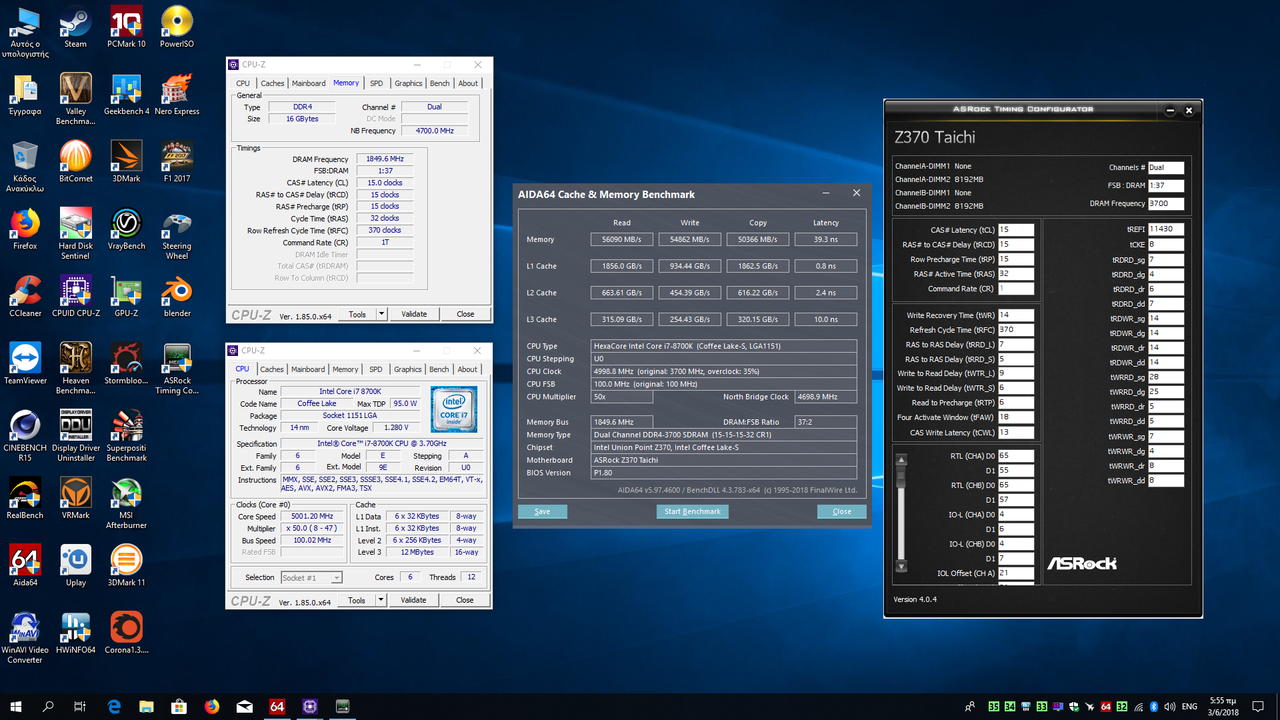Screen dimensions: 1280x720
Task: Open CPUID CPU-Z desktop shortcut
Action: click(x=75, y=296)
